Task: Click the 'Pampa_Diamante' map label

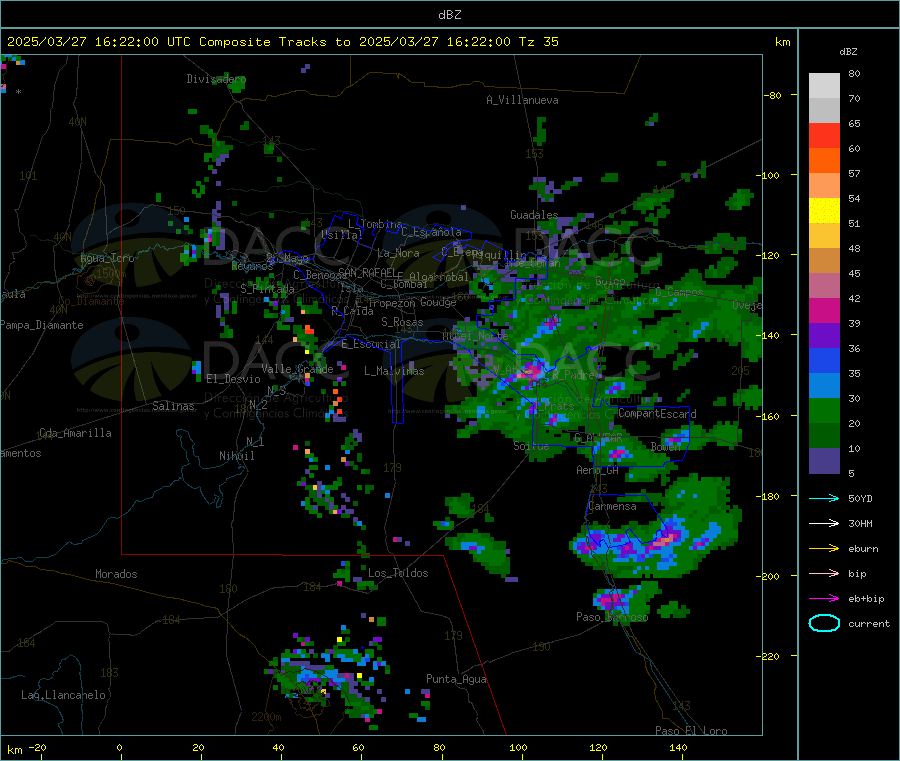Action: [42, 325]
